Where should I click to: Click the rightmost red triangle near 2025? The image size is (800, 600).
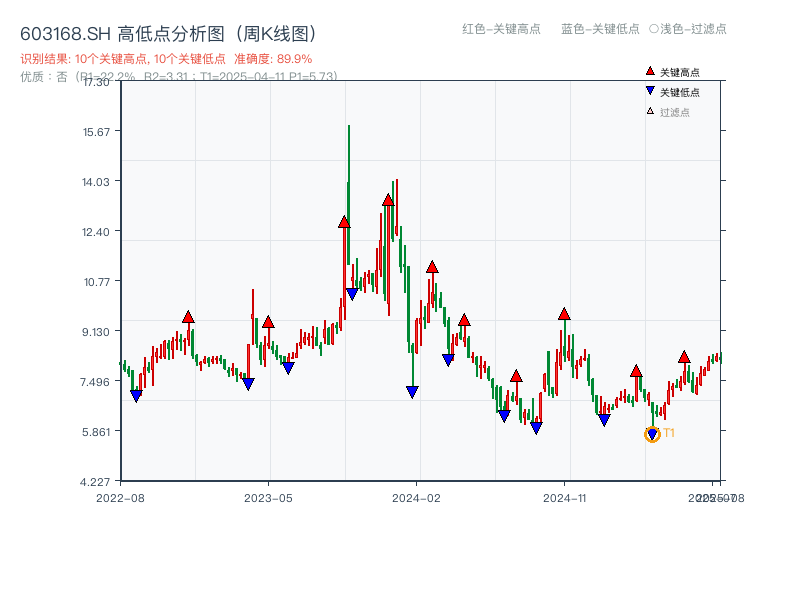[x=684, y=356]
